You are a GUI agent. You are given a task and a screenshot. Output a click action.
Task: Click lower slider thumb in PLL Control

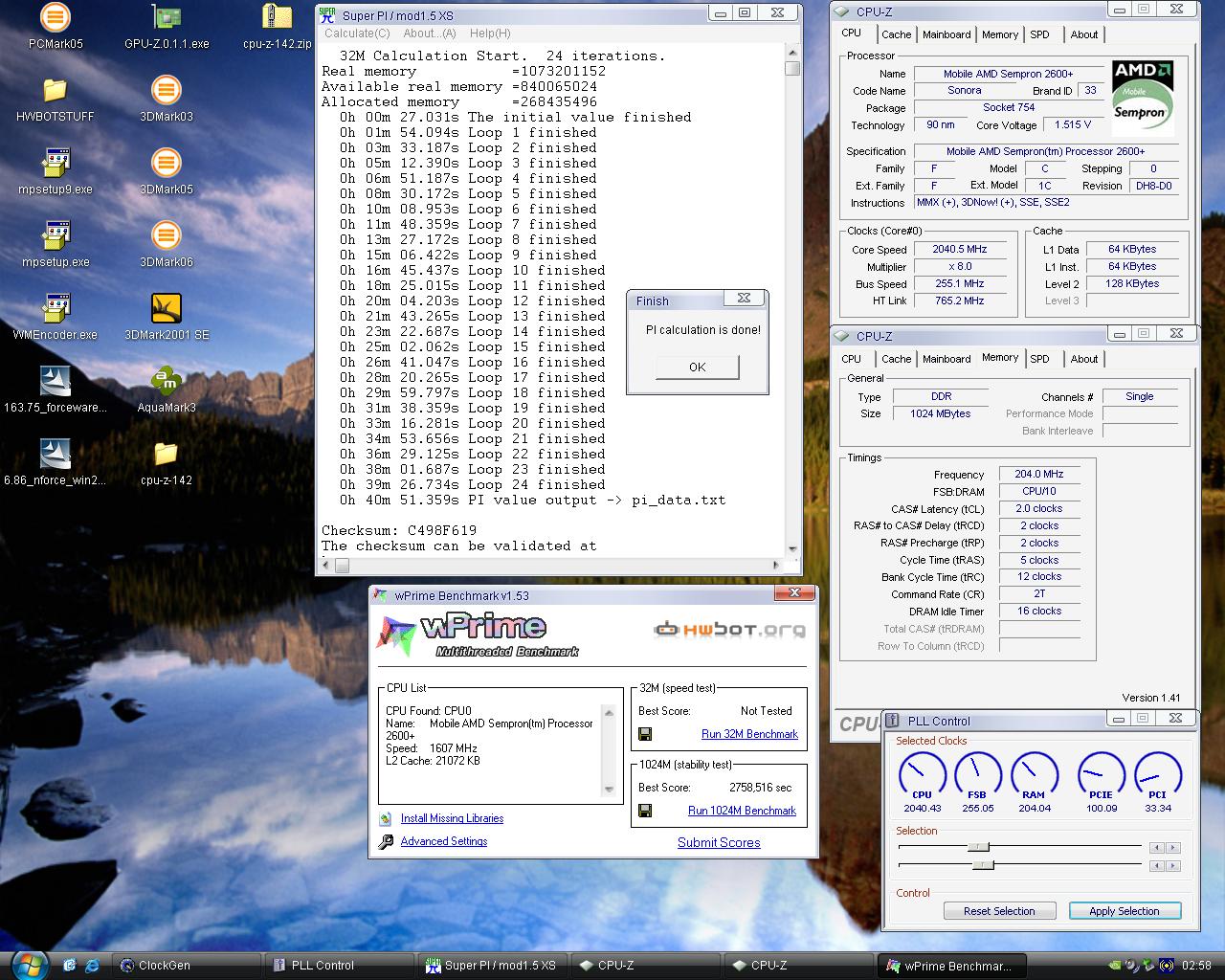click(983, 865)
